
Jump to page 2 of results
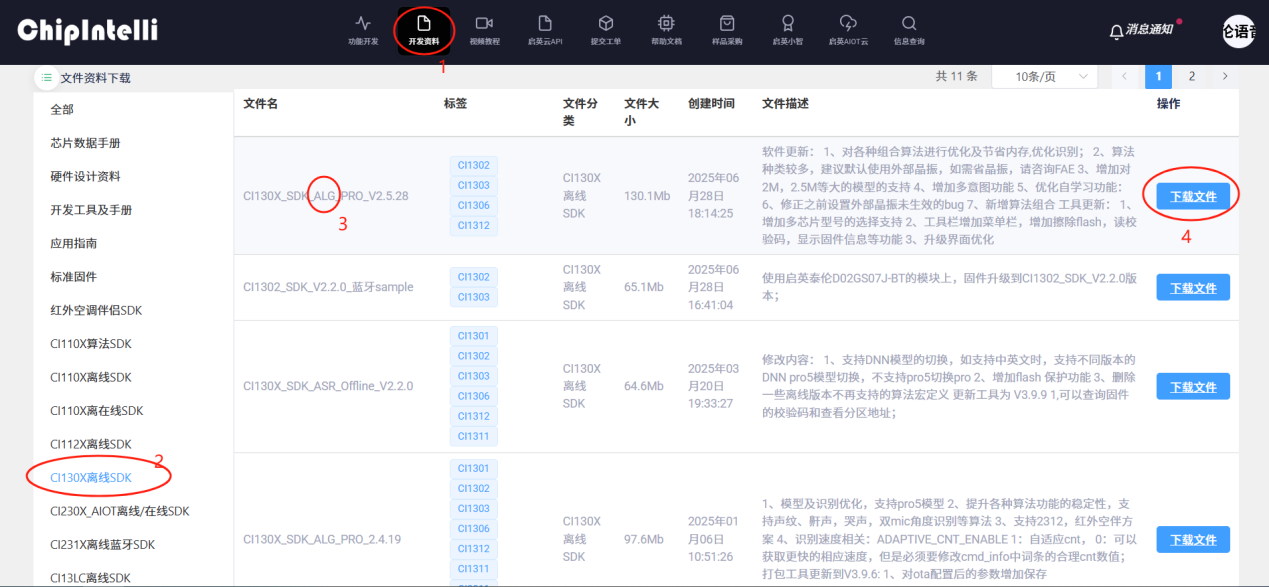tap(1191, 77)
